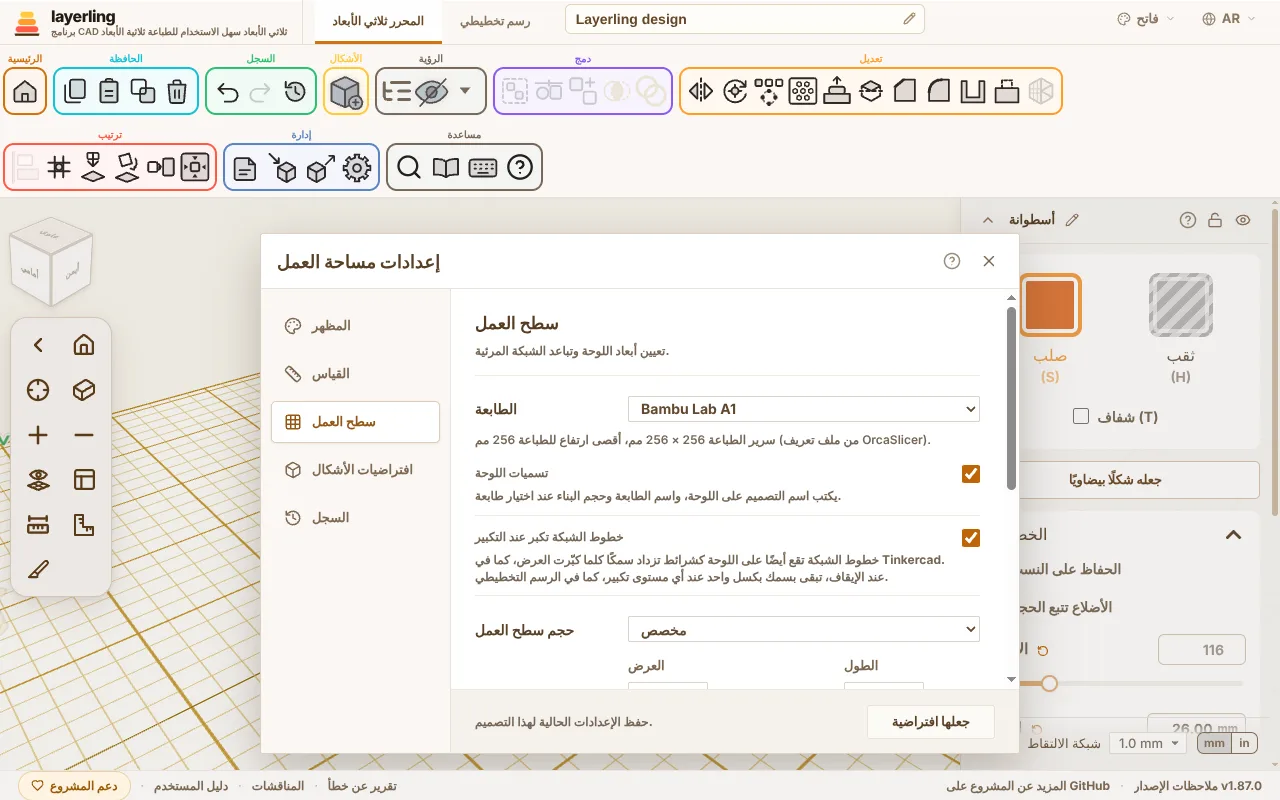Select the in unit toggle
Image resolution: width=1280 pixels, height=800 pixels.
point(1244,743)
